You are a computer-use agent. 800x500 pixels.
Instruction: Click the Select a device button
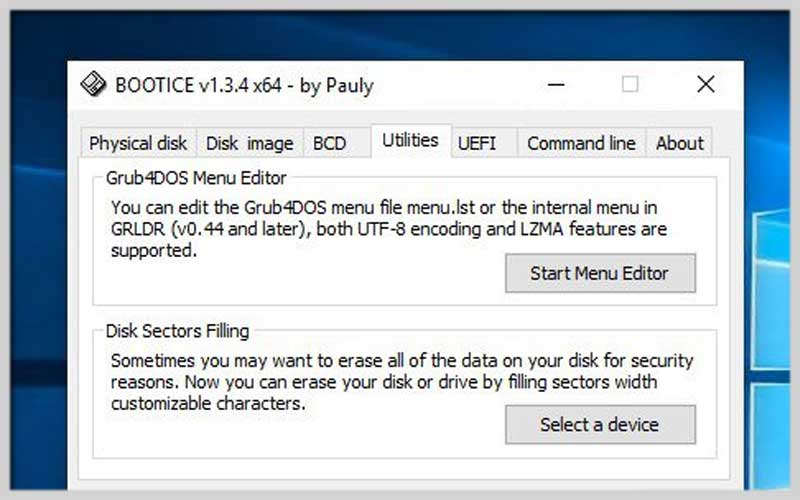pyautogui.click(x=600, y=424)
